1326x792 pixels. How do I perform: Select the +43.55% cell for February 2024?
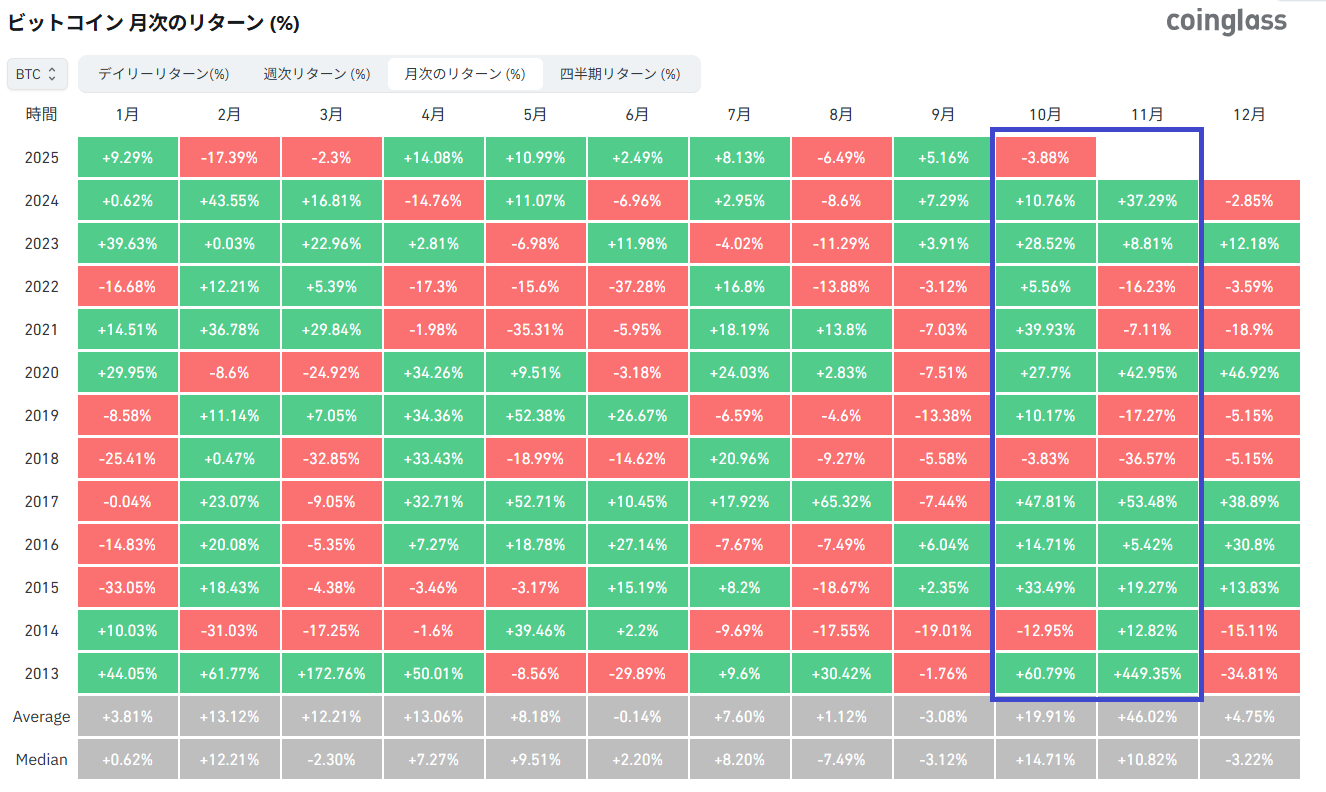tap(229, 200)
